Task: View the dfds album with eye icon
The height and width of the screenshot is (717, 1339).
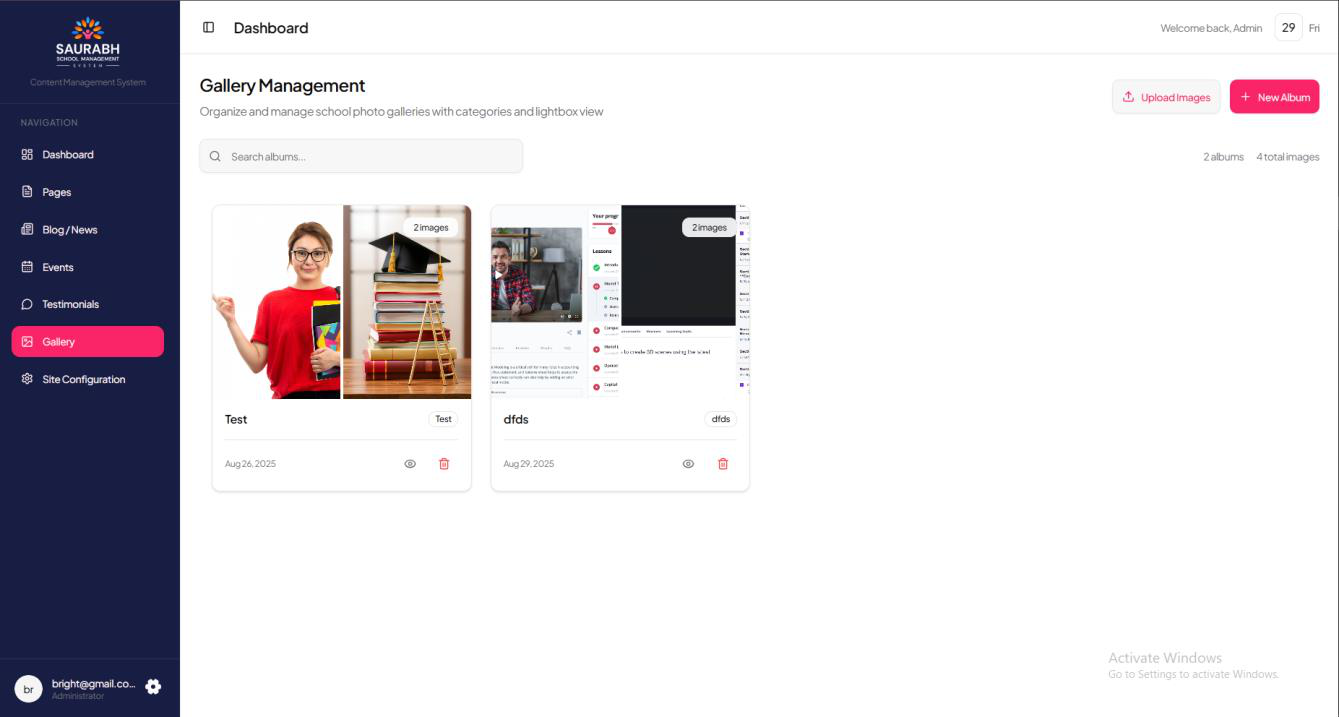Action: [688, 464]
